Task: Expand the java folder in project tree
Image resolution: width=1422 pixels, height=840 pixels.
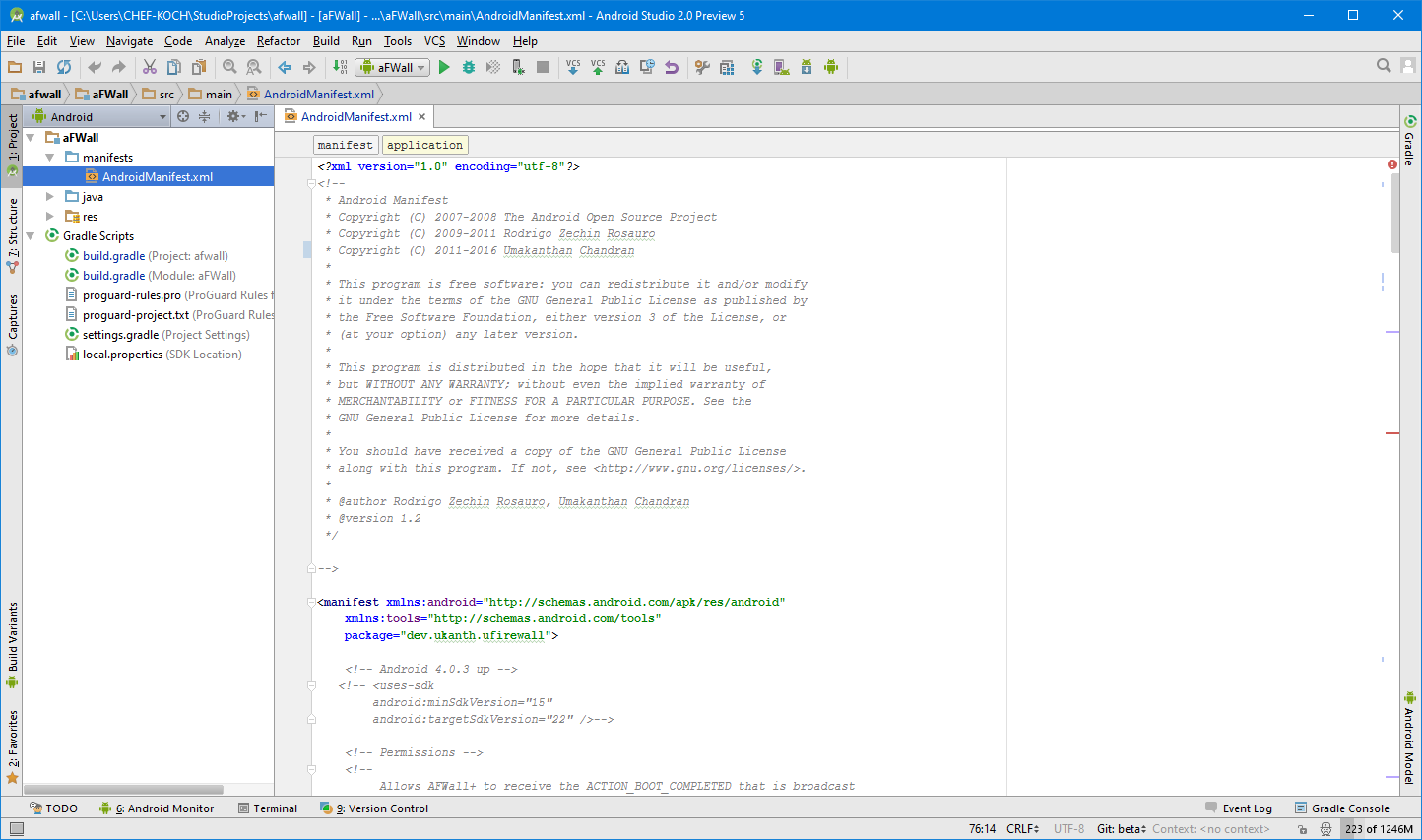Action: click(50, 196)
